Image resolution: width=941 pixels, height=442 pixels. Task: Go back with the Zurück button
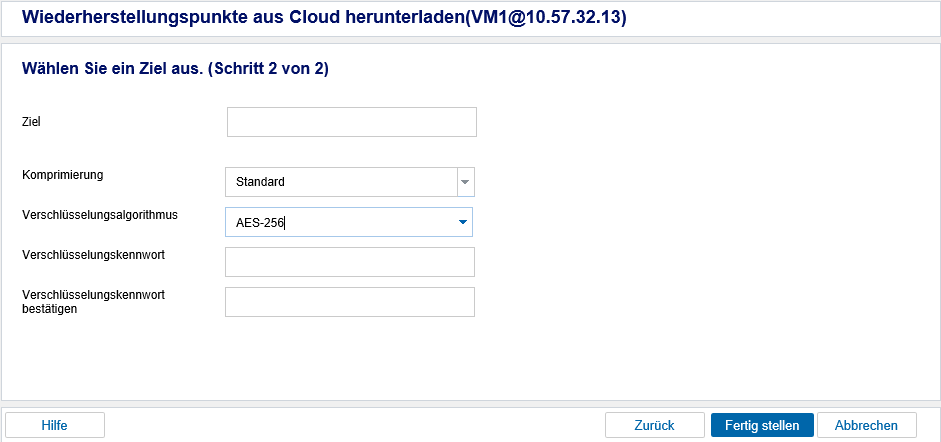click(x=655, y=425)
